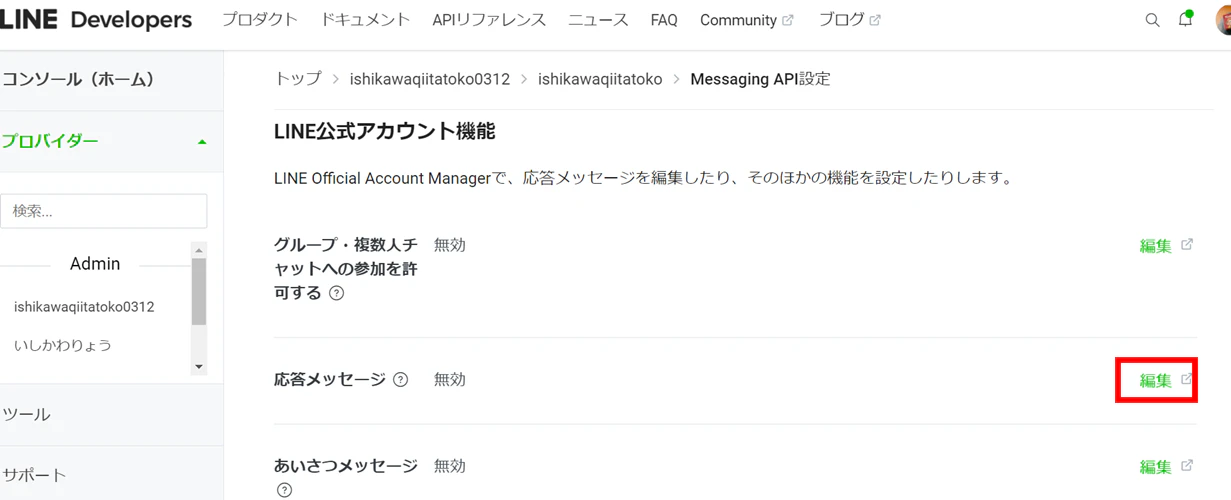Open ishikawaqiitatoko breadcrumb link
1231x500 pixels.
click(600, 79)
